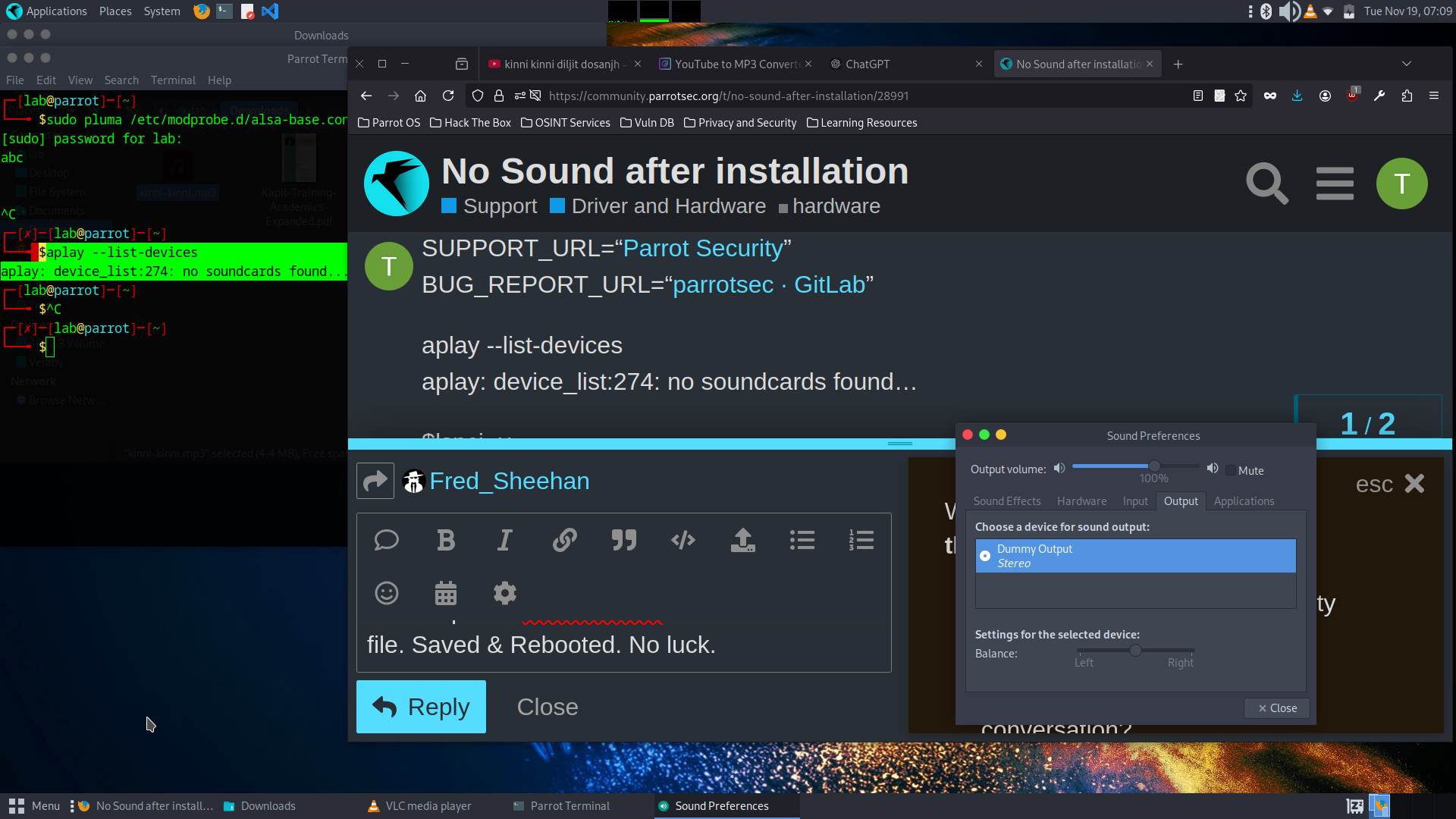The image size is (1456, 819).
Task: Click the speech bubble icon in reply editor
Action: [x=387, y=540]
